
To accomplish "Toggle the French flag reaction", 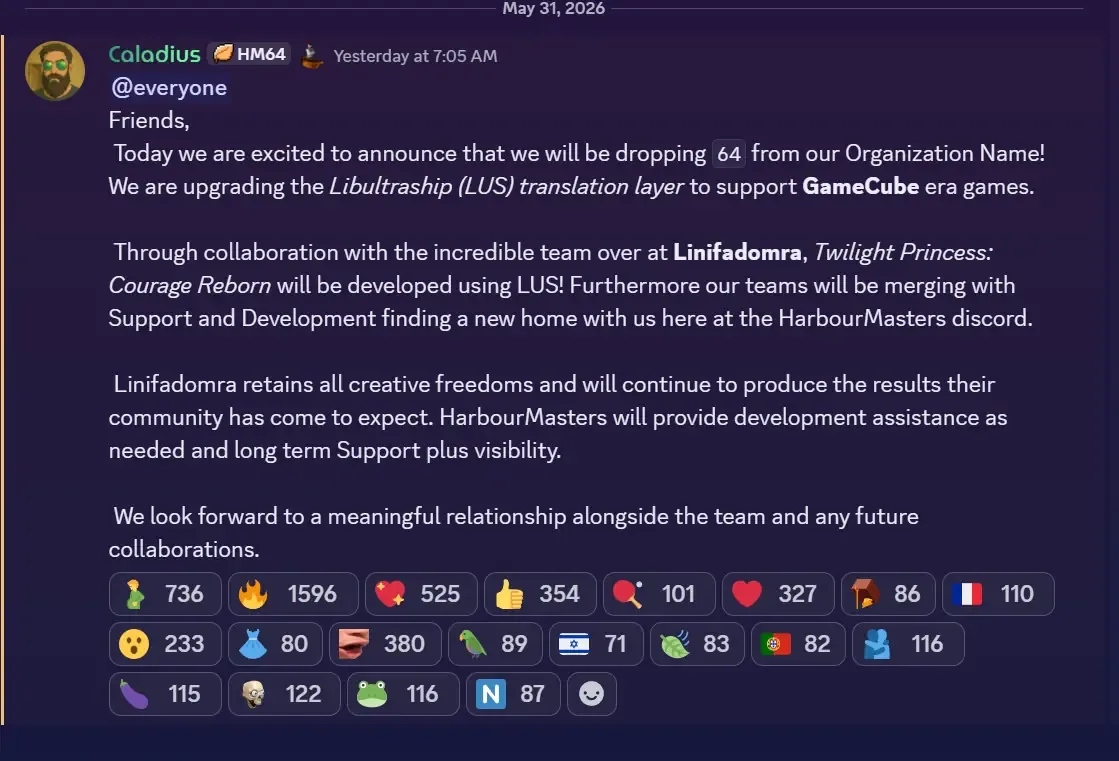I will click(x=998, y=594).
